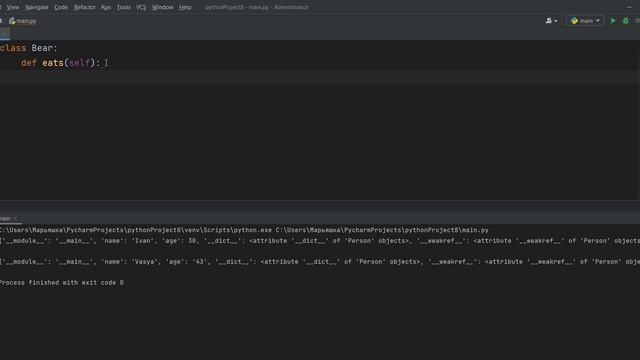
Task: Open the VCS menu
Action: tap(141, 7)
